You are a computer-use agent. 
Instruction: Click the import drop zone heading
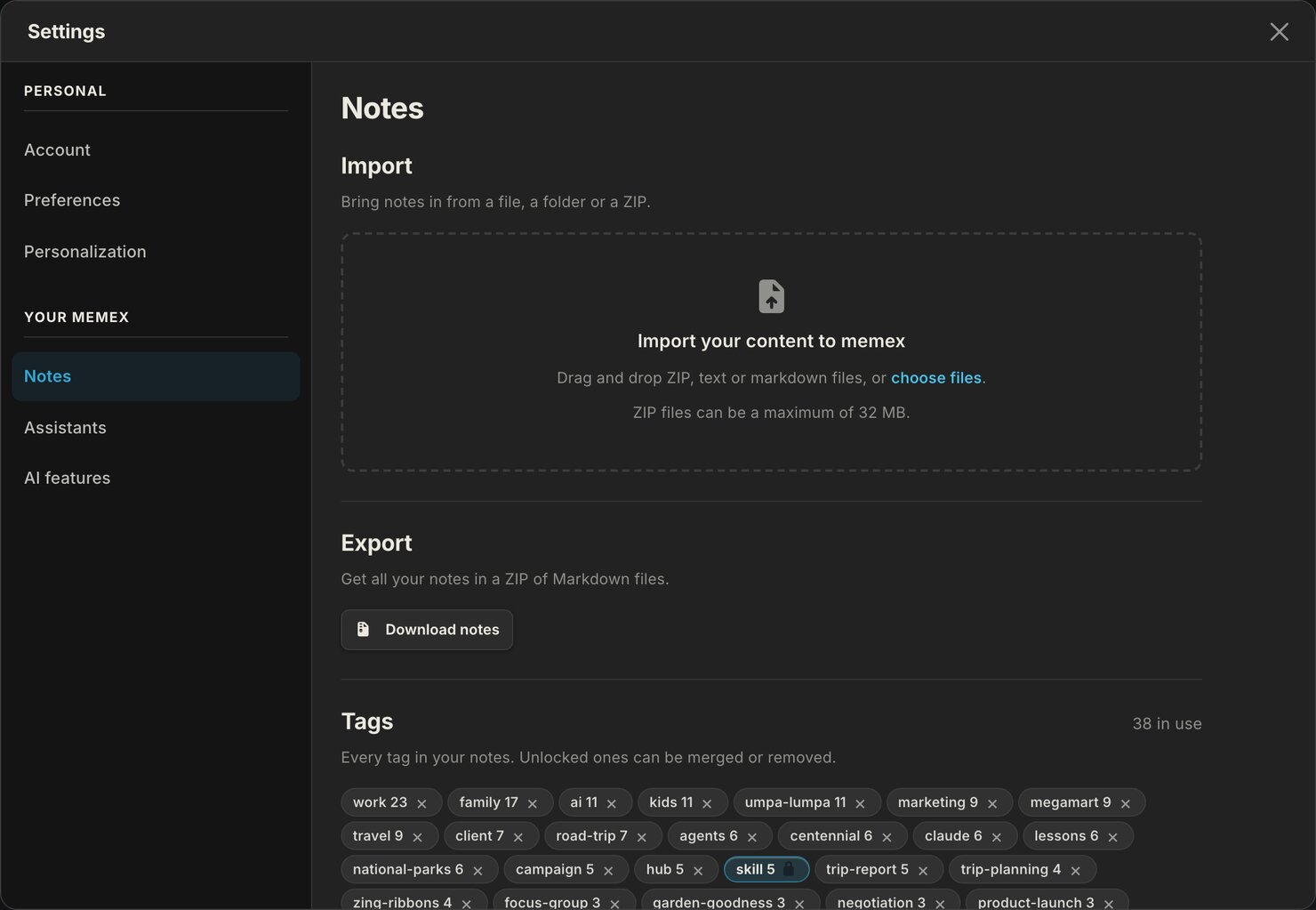click(x=771, y=341)
